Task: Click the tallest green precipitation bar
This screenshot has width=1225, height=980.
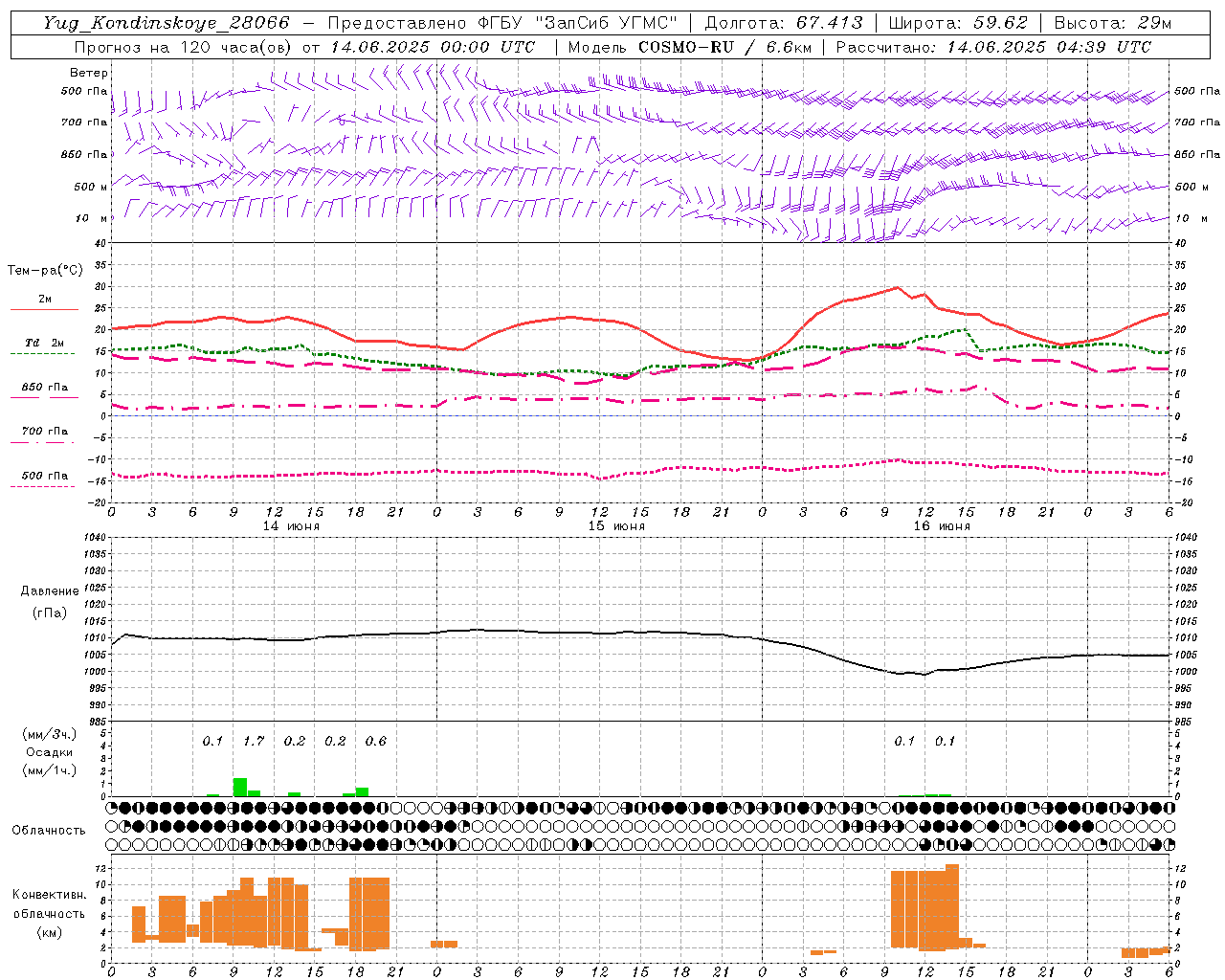Action: pyautogui.click(x=240, y=787)
